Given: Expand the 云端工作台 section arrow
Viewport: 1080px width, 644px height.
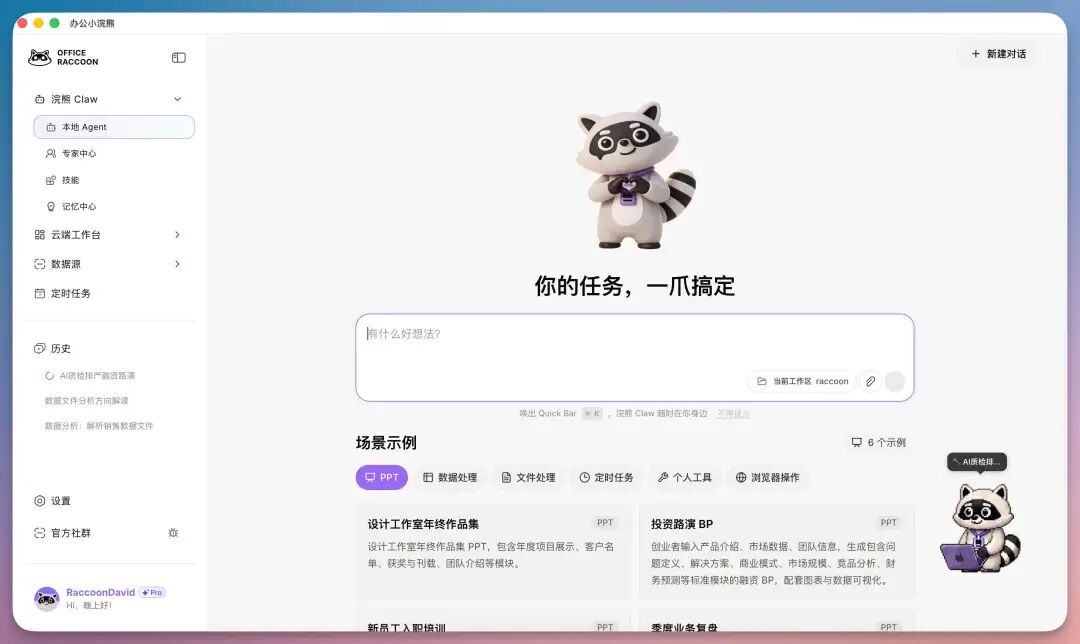Looking at the screenshot, I should click(177, 235).
